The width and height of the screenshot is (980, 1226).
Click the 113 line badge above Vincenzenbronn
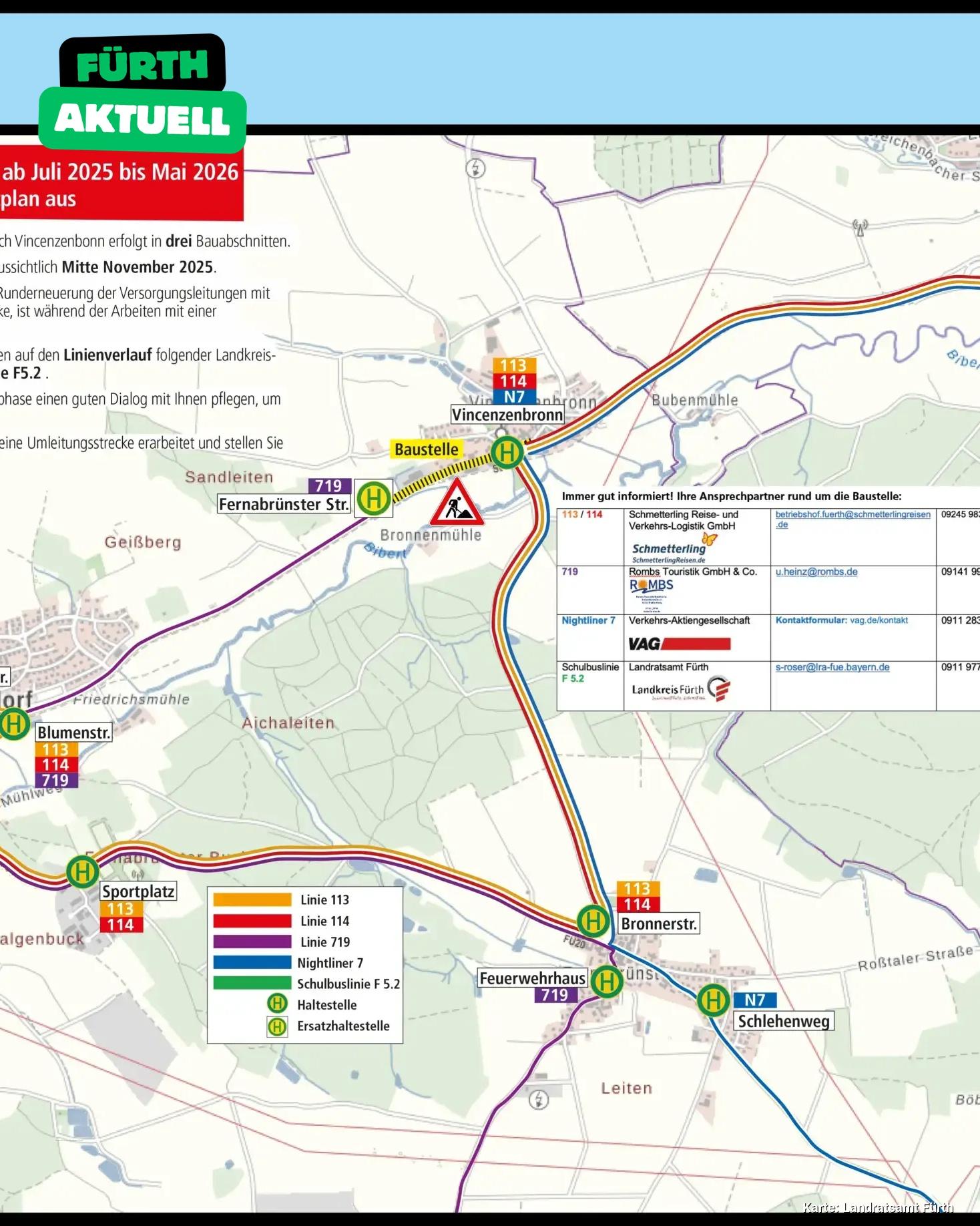(514, 365)
